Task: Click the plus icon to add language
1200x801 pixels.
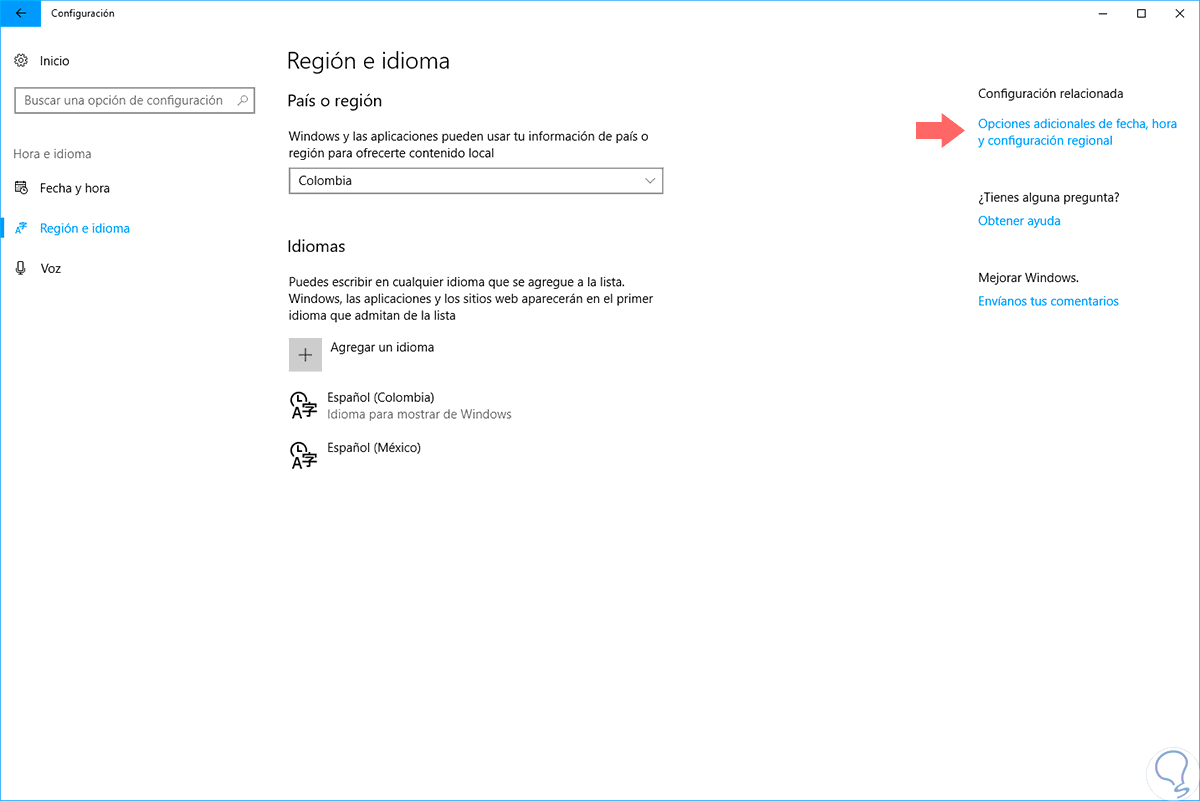Action: [306, 355]
